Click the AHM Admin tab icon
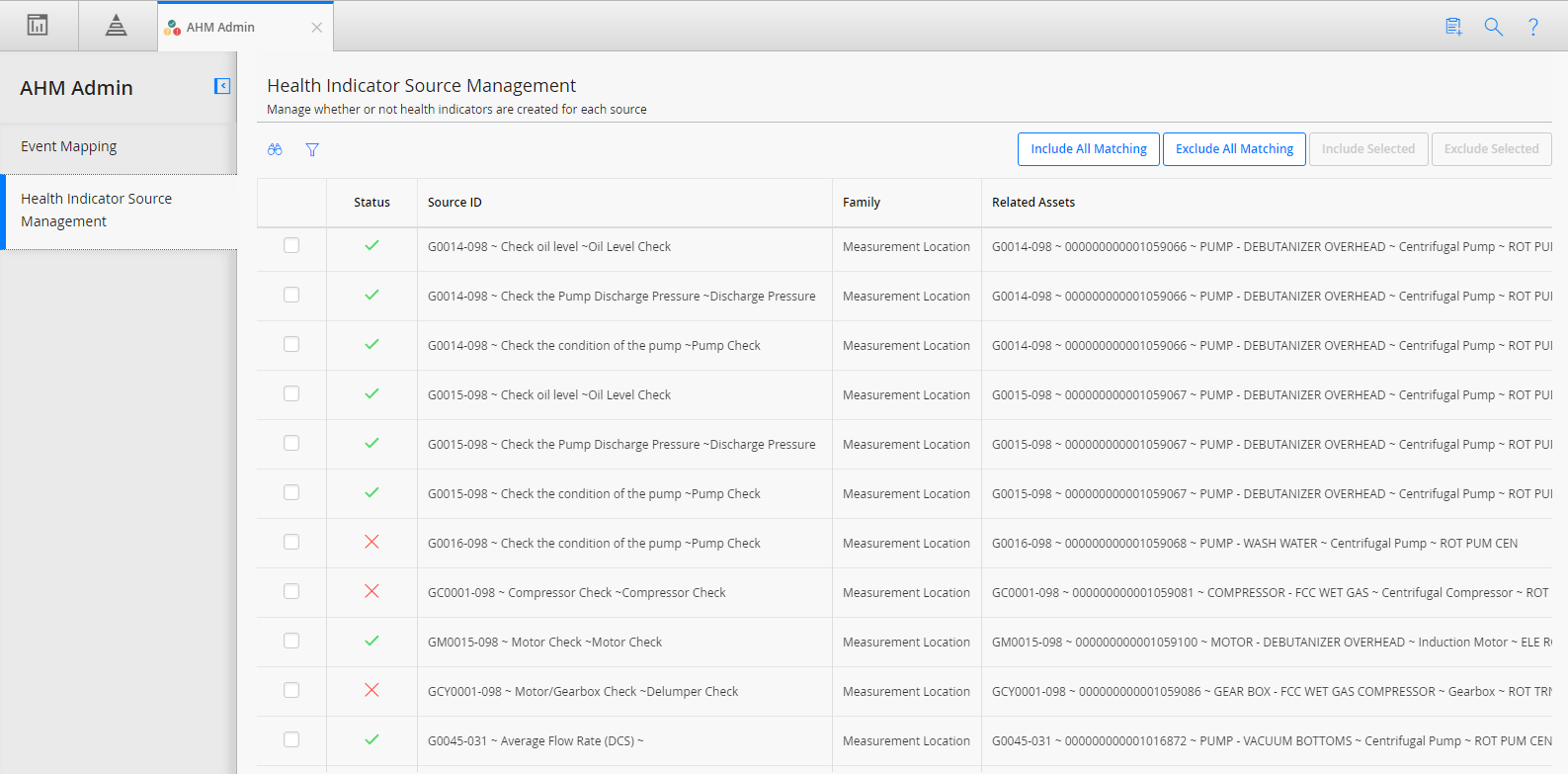This screenshot has height=774, width=1568. pos(172,28)
